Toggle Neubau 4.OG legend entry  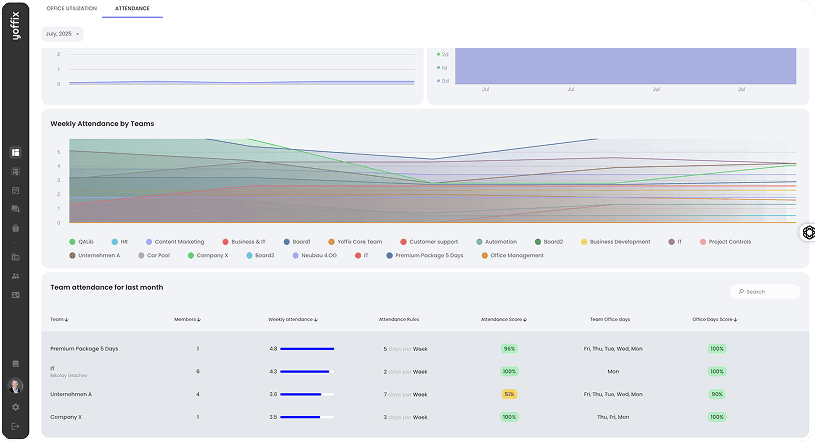(314, 255)
